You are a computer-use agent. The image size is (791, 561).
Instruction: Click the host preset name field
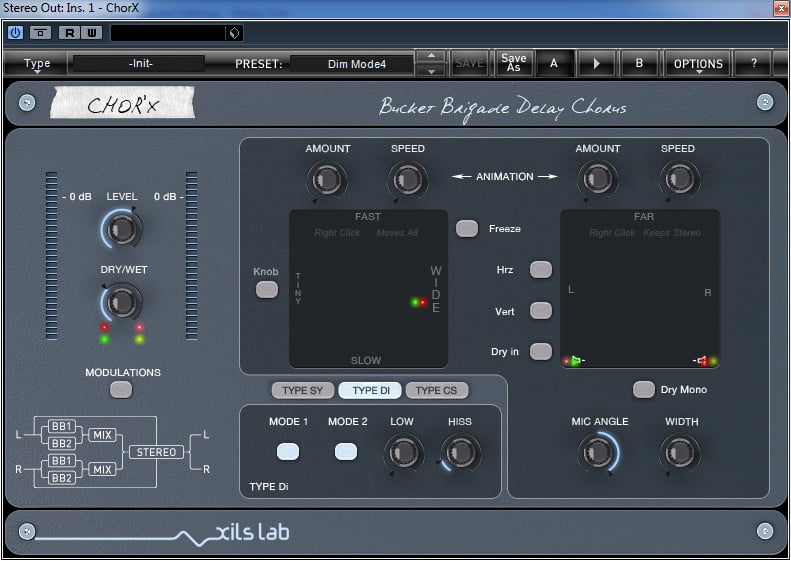(168, 33)
